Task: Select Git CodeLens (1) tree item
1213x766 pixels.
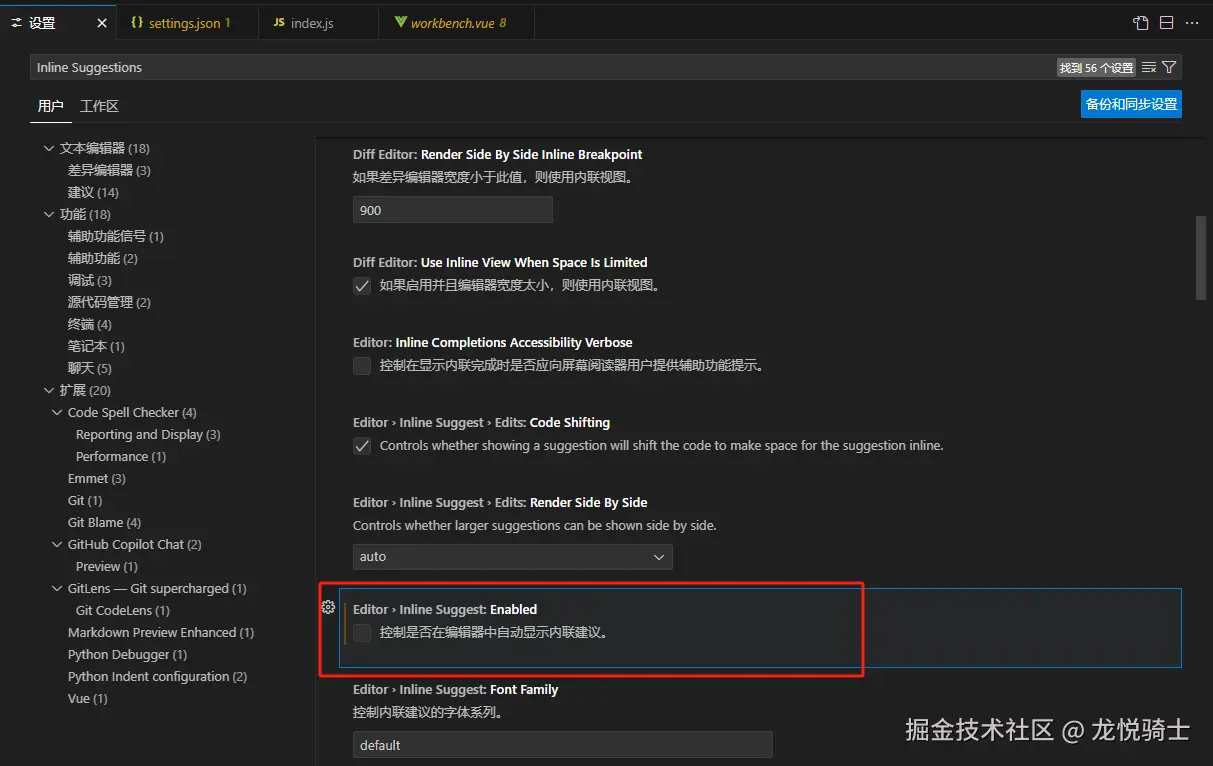Action: click(123, 610)
